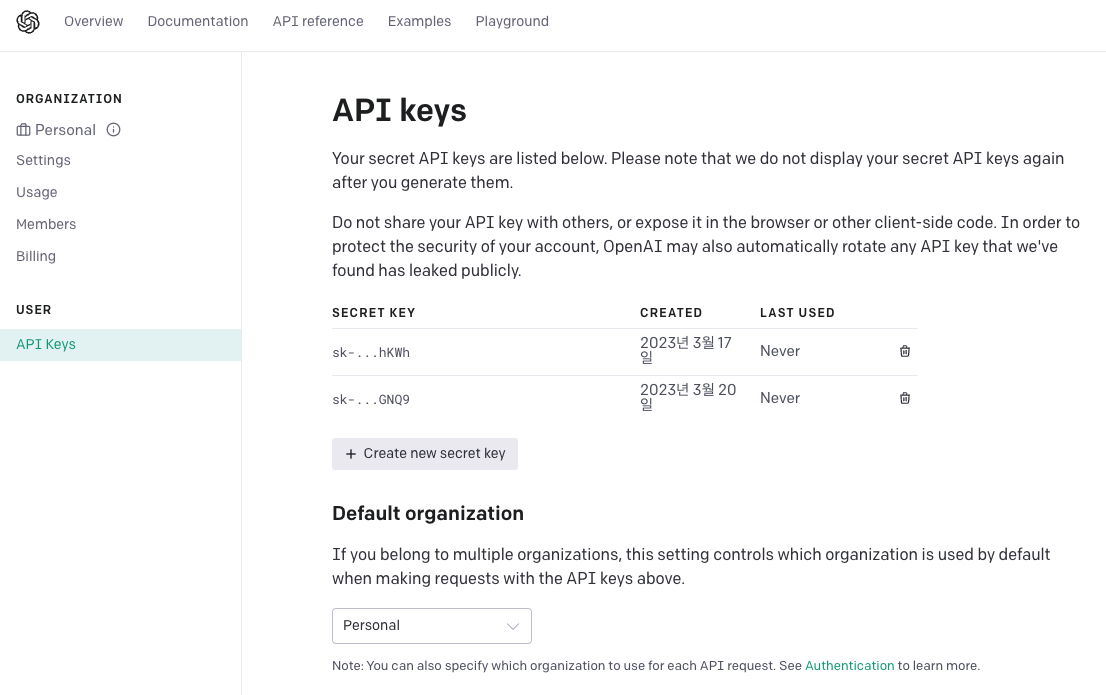Open the Overview tab
This screenshot has width=1106, height=695.
tap(94, 21)
